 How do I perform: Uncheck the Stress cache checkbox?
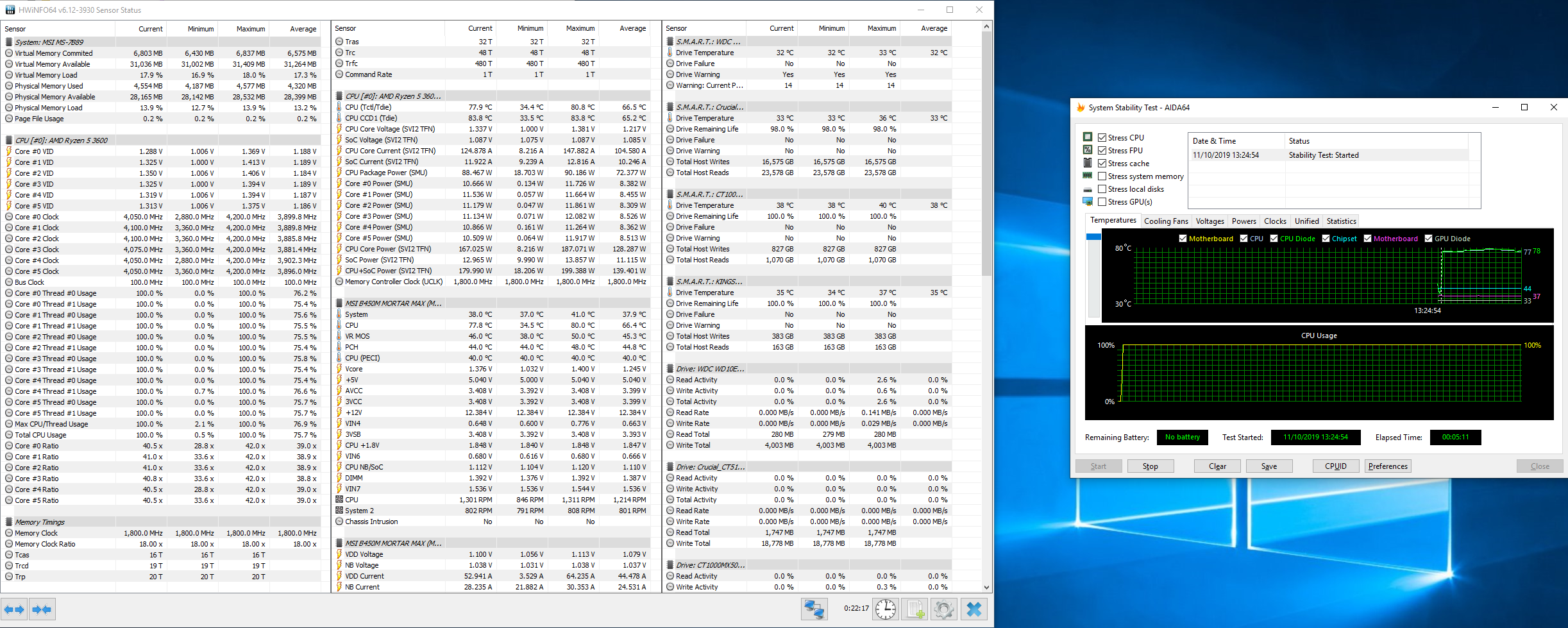pos(1102,163)
